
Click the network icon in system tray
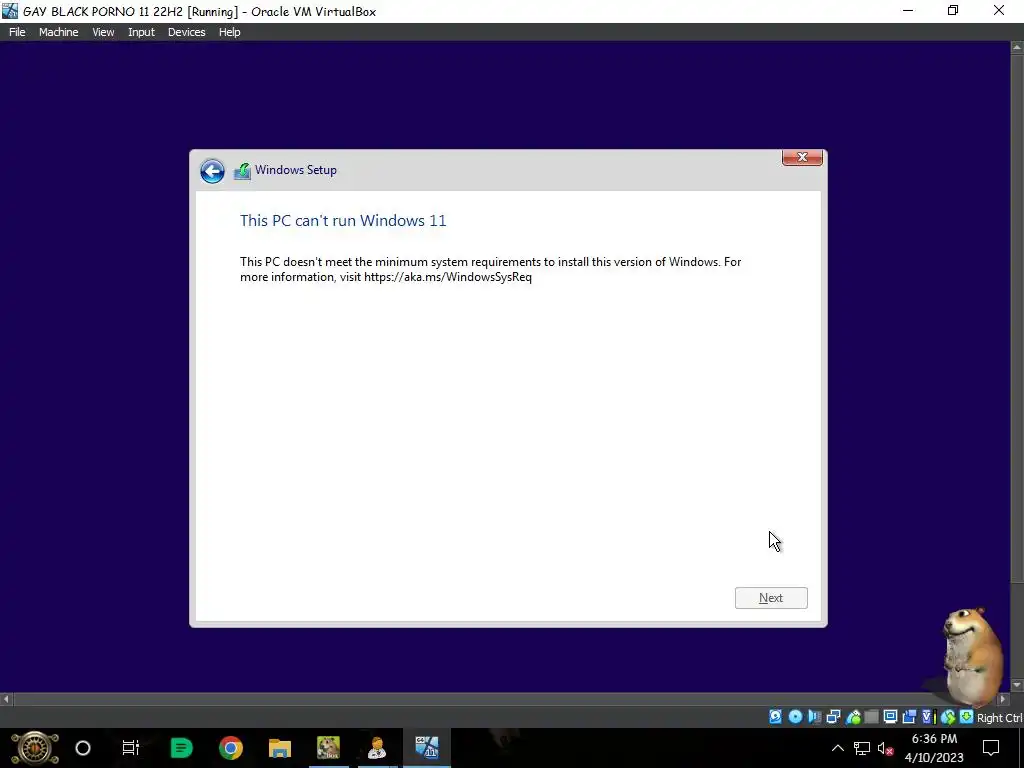pyautogui.click(x=861, y=748)
